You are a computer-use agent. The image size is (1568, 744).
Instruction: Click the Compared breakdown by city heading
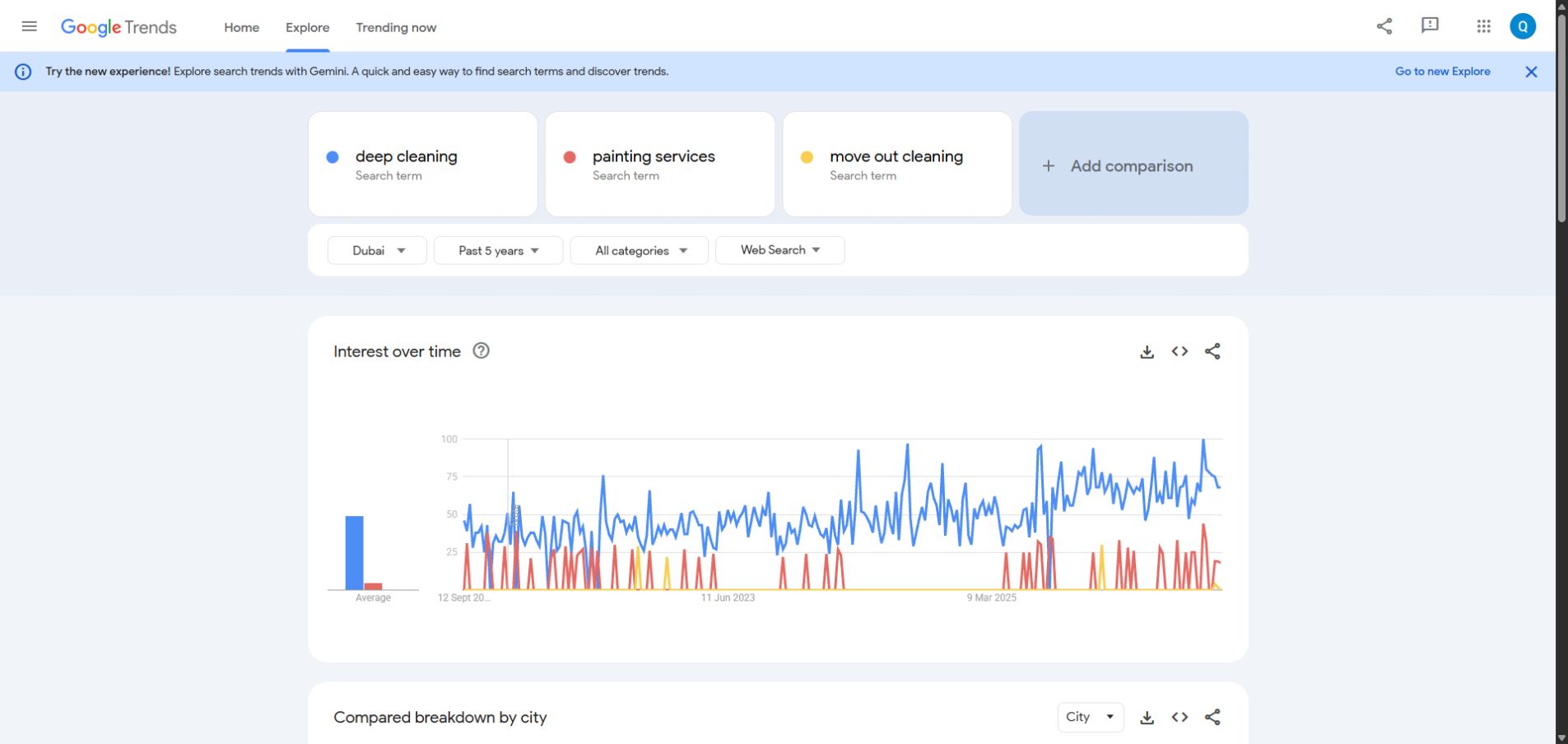[440, 717]
